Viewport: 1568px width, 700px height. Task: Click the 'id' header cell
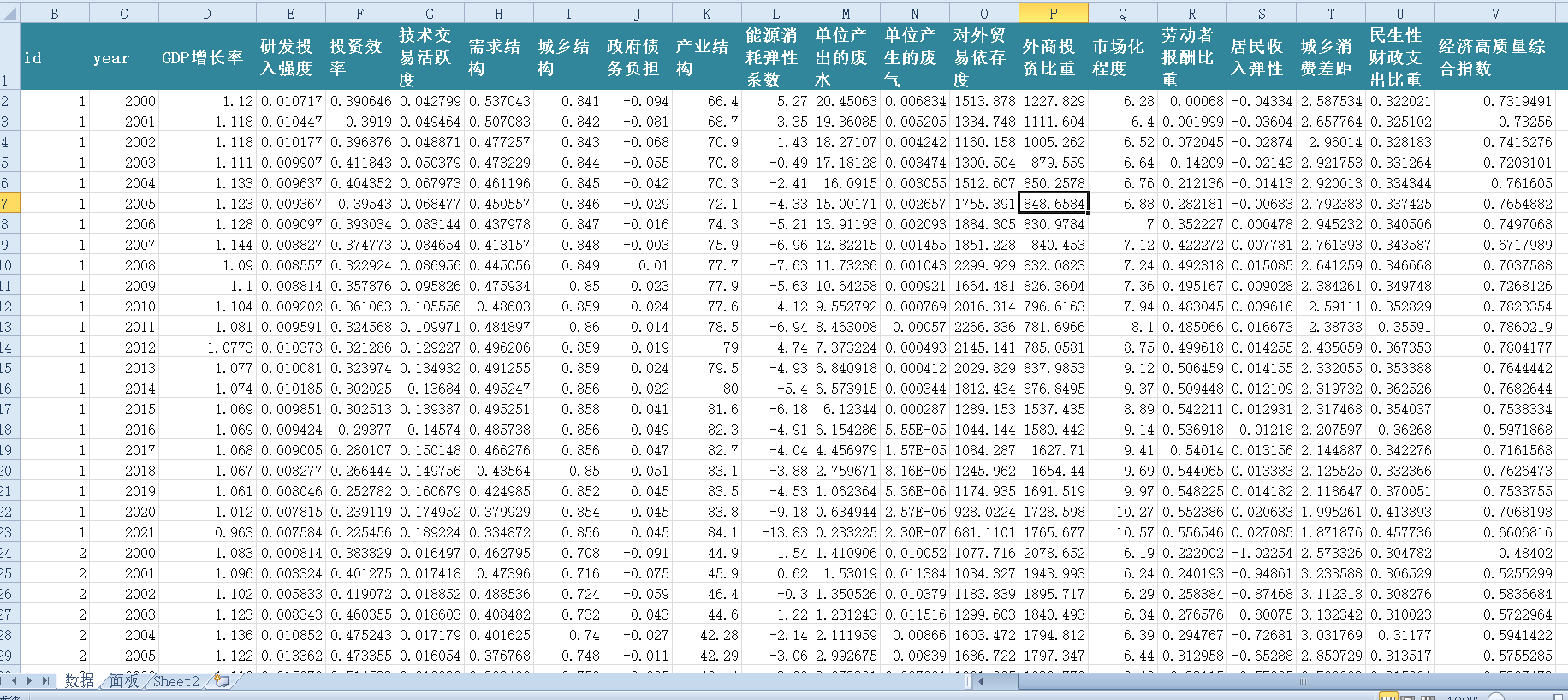pos(55,56)
